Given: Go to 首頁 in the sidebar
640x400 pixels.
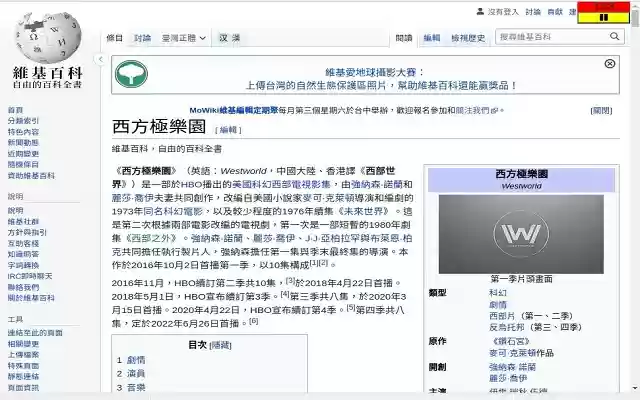Looking at the screenshot, I should point(16,110).
